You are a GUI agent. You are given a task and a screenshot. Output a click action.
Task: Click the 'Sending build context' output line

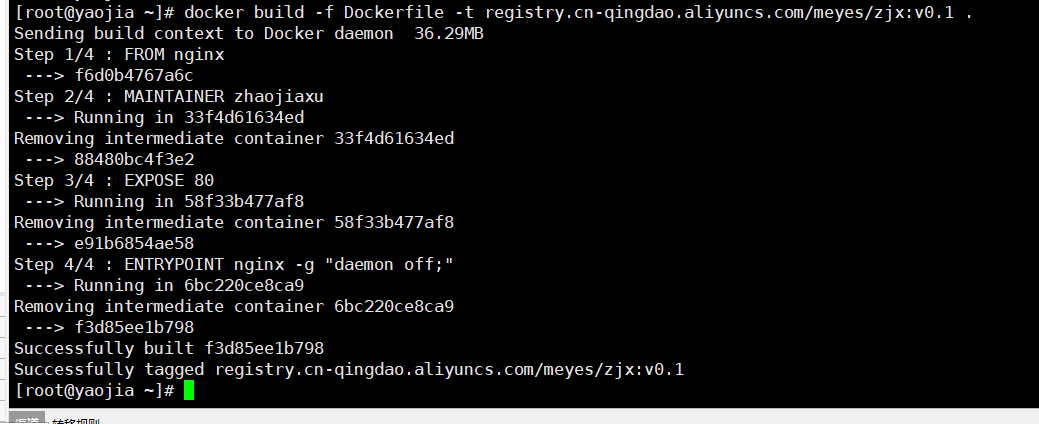click(x=248, y=33)
